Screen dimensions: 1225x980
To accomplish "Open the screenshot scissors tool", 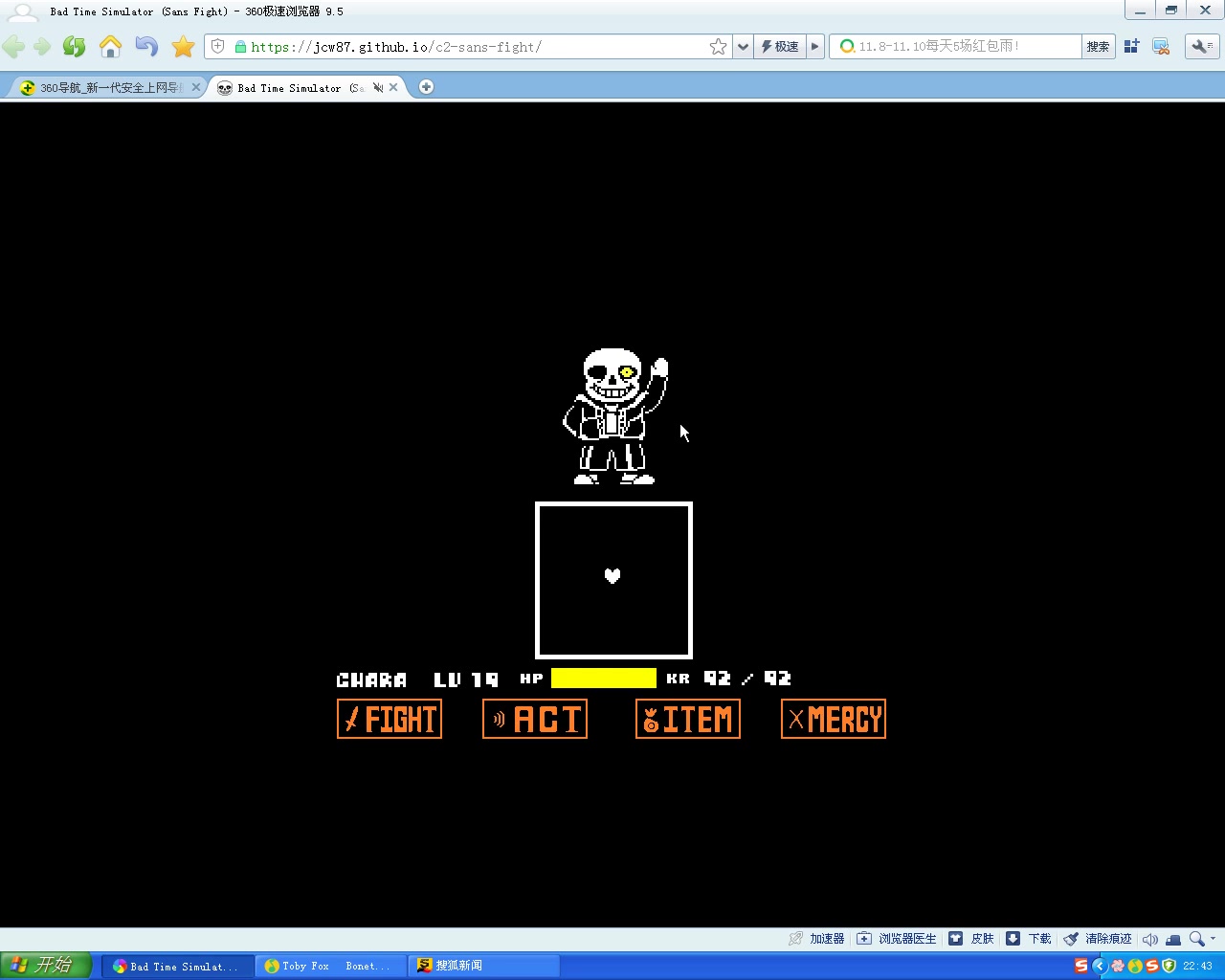I will (1161, 46).
